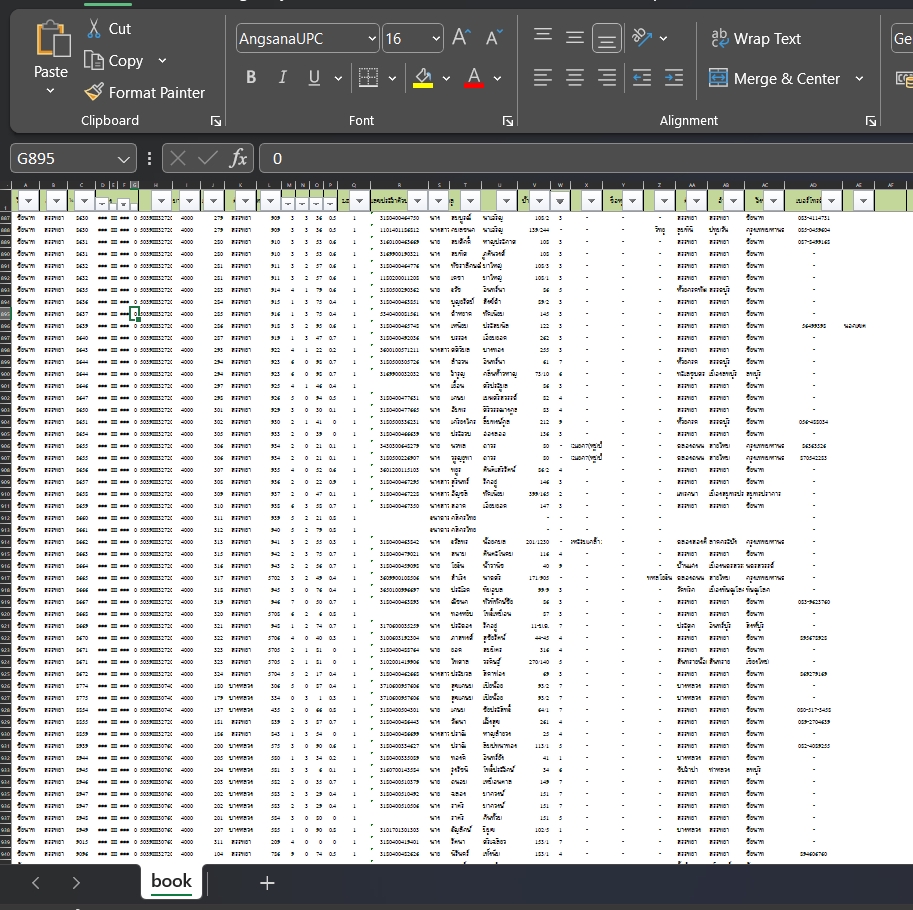Viewport: 913px width, 910px height.
Task: Open the fill color palette arrow
Action: click(446, 78)
